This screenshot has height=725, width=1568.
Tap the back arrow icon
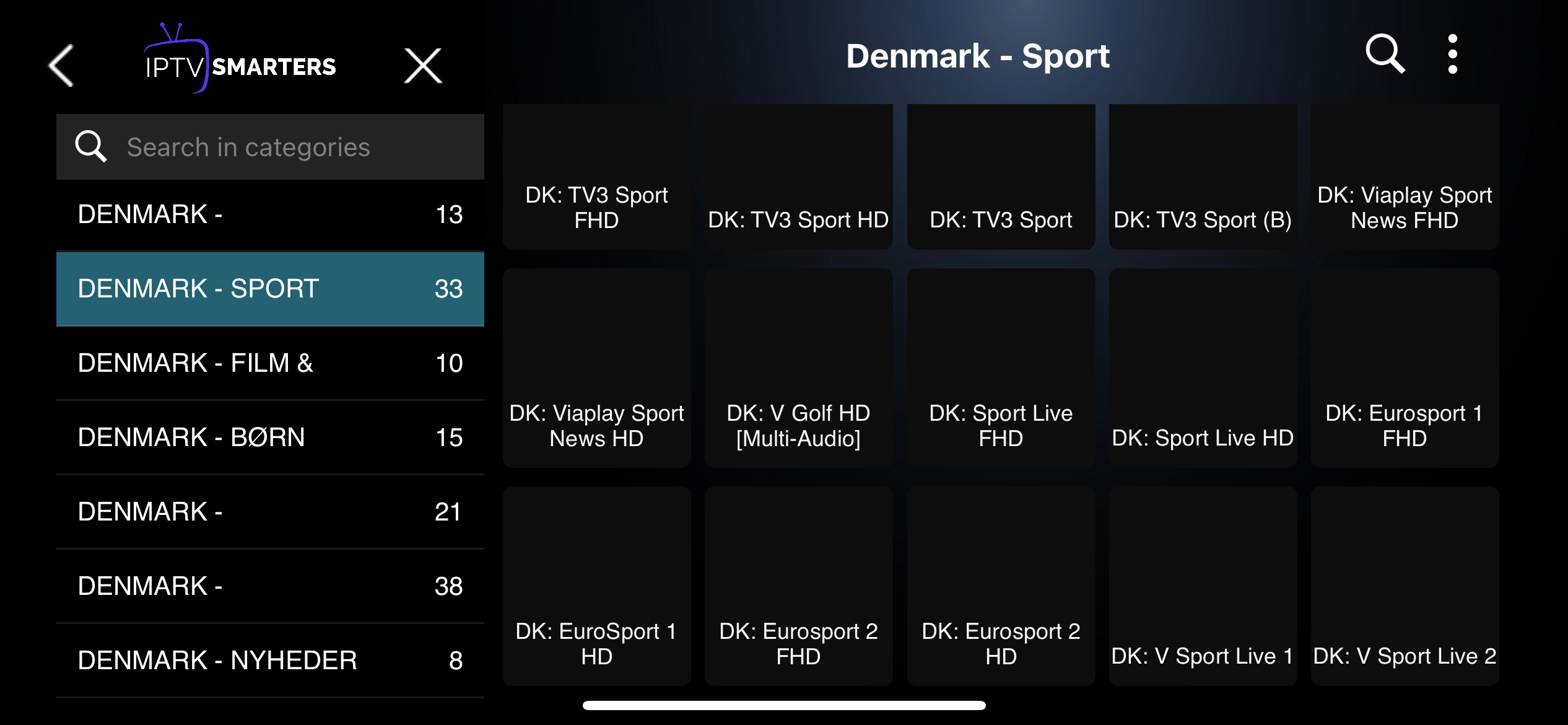click(61, 65)
